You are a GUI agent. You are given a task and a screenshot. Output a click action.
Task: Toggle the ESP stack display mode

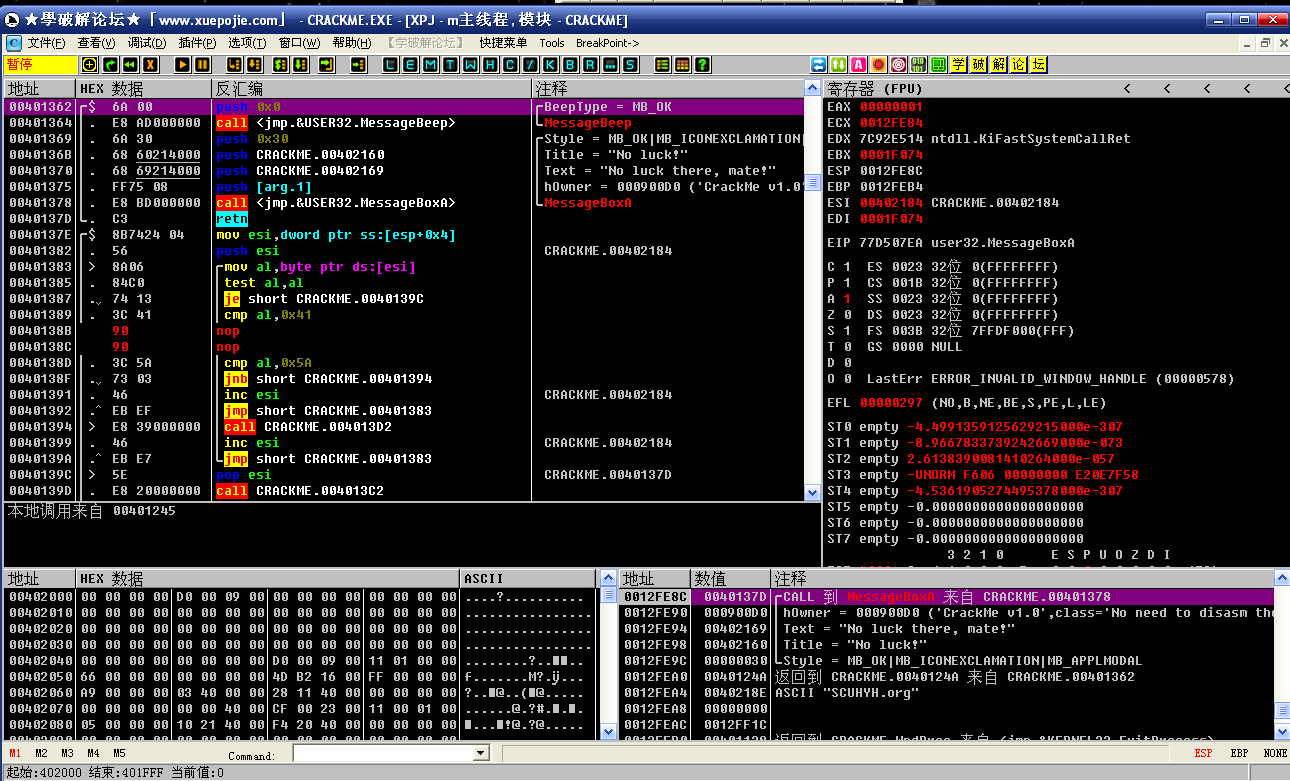[1205, 753]
